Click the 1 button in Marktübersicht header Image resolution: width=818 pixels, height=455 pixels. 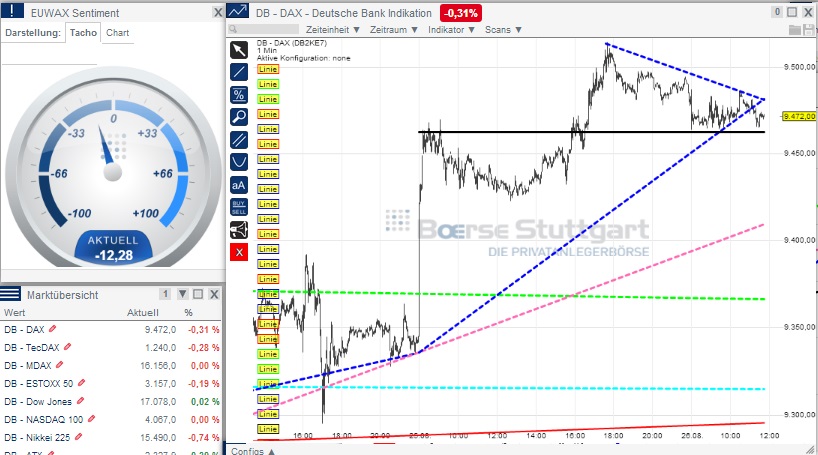click(x=165, y=294)
